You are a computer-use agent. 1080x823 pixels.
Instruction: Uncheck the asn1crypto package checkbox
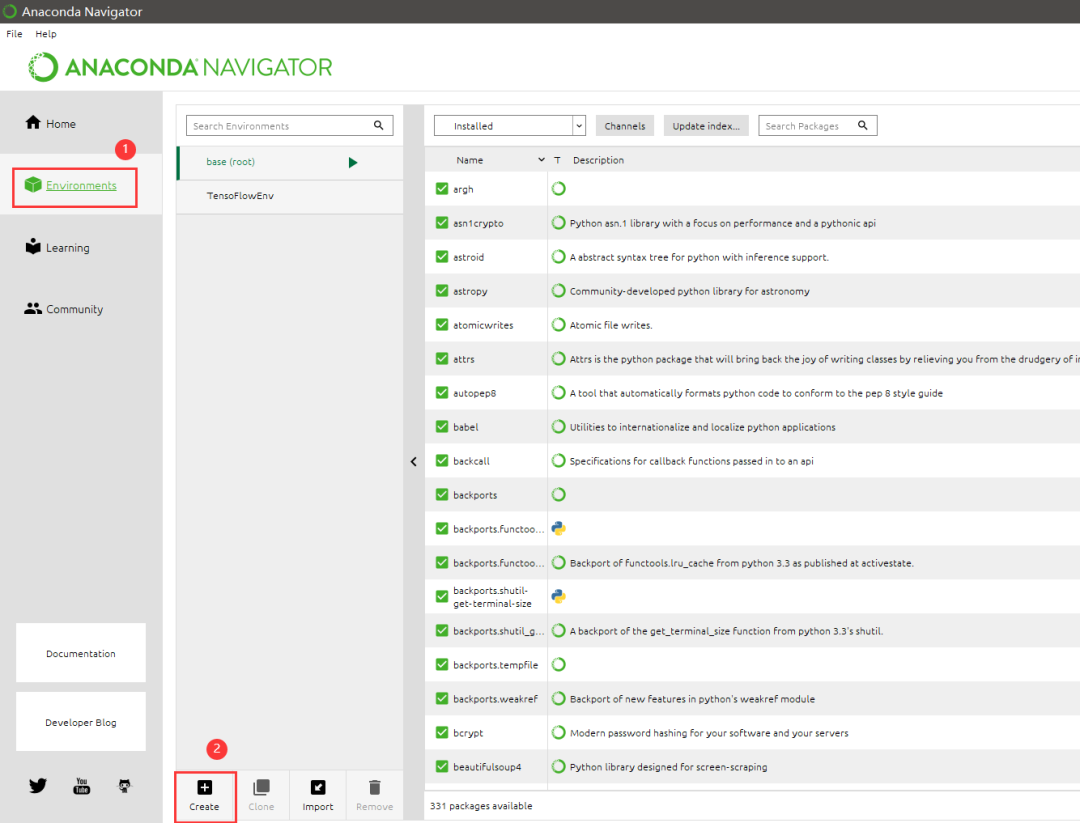click(x=442, y=222)
